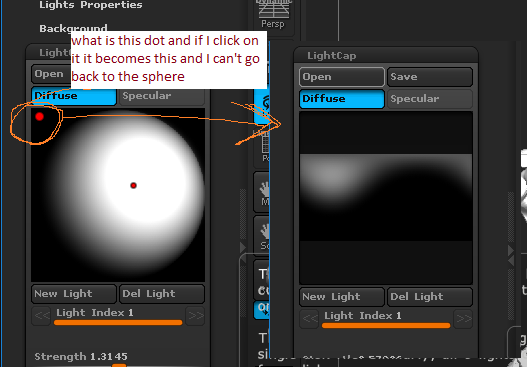The height and width of the screenshot is (367, 527).
Task: Click the Persp perspective icon
Action: pos(273,15)
